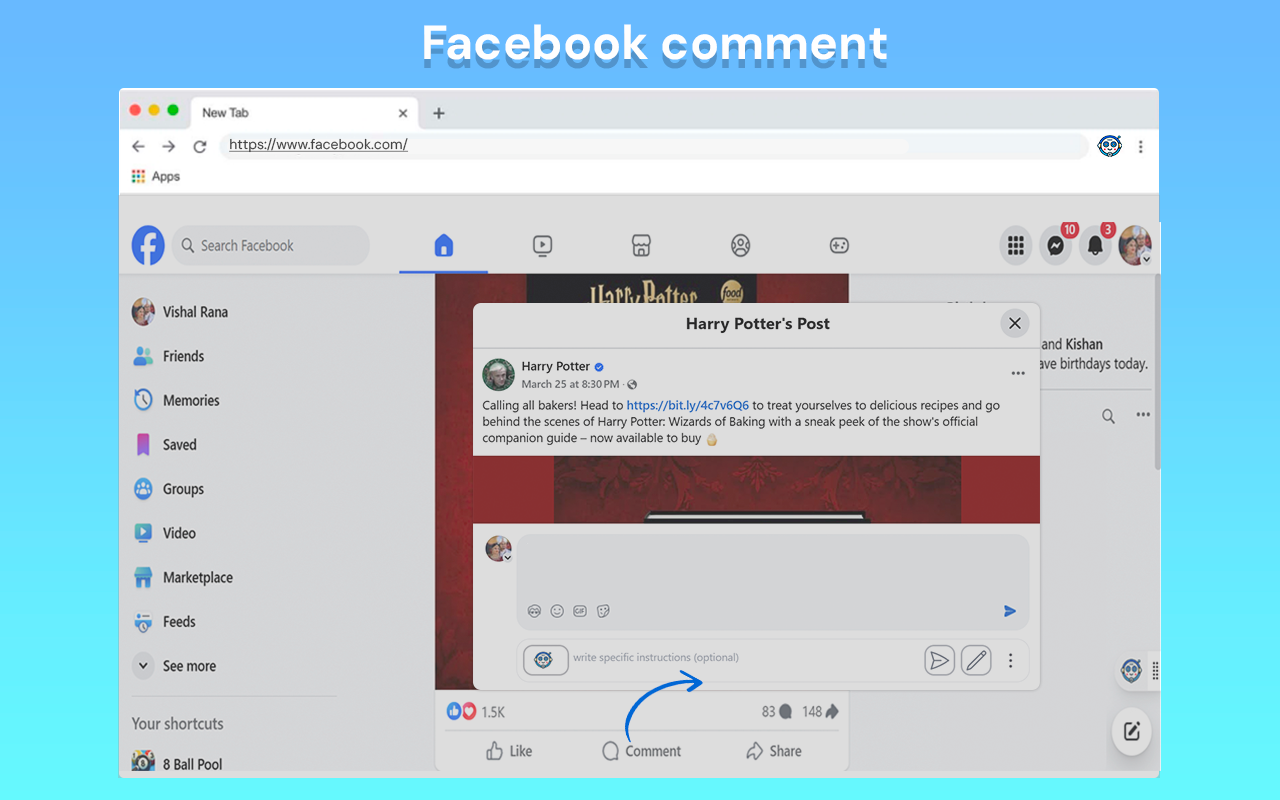Open the Gaming tab icon in top navigation
Image resolution: width=1280 pixels, height=800 pixels.
839,245
